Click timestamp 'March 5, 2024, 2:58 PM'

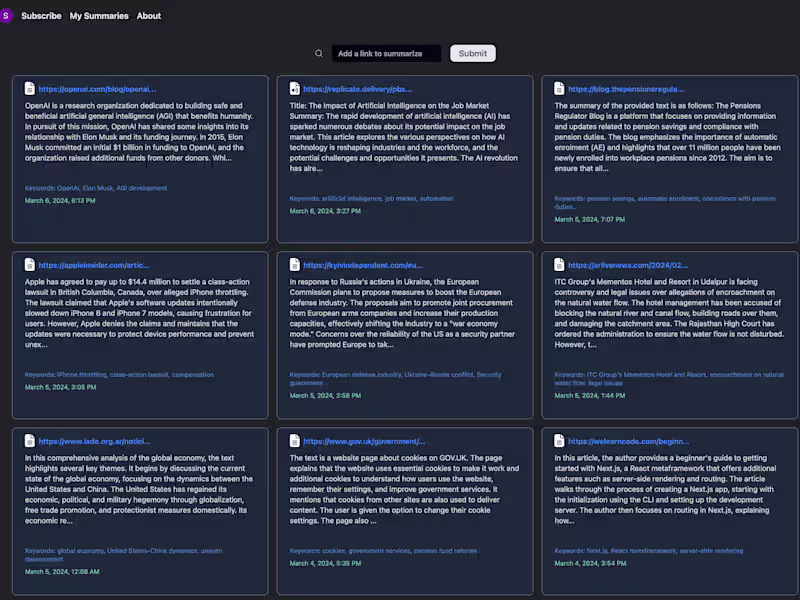point(325,395)
